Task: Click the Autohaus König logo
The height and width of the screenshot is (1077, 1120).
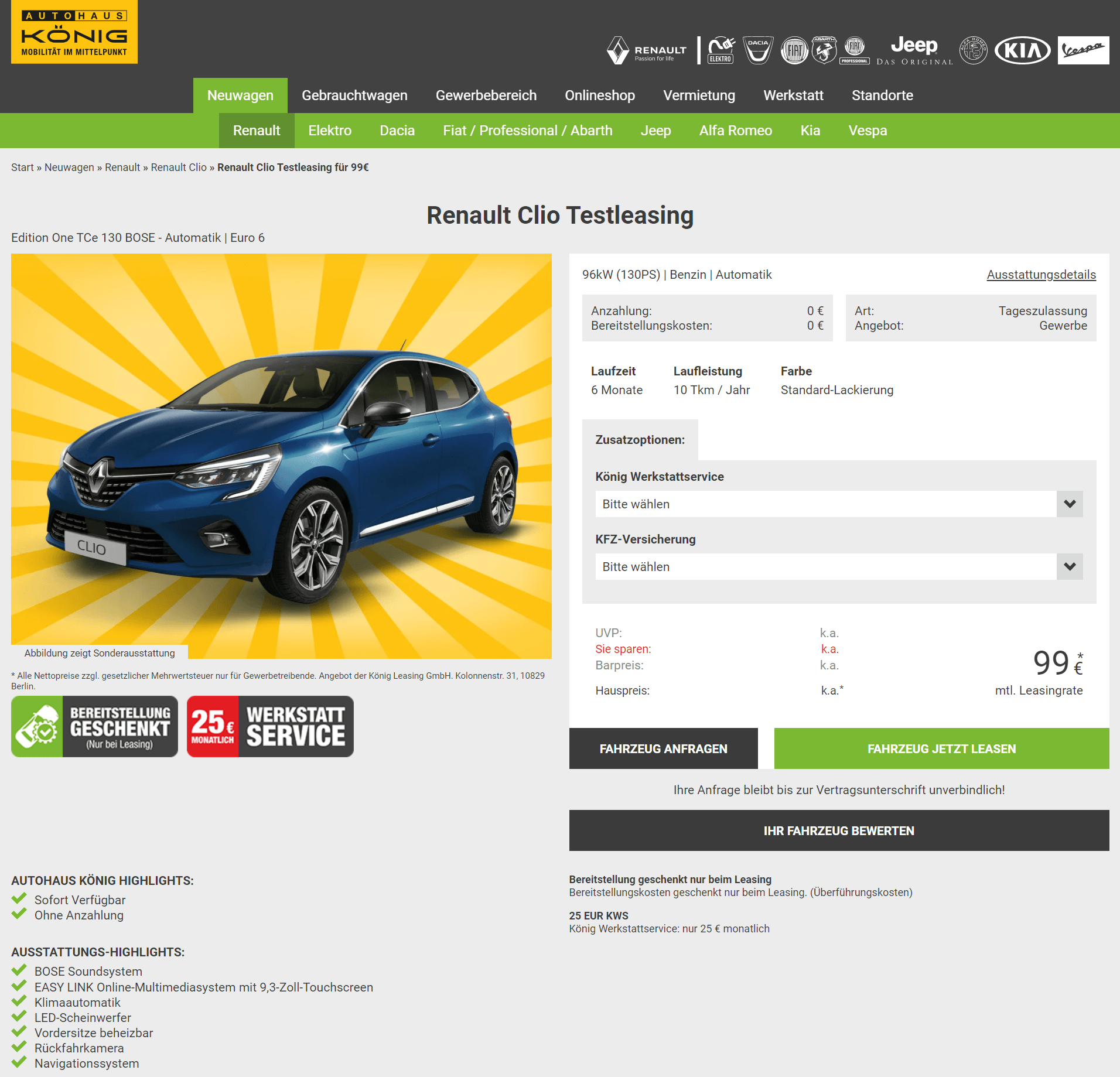Action: tap(74, 32)
